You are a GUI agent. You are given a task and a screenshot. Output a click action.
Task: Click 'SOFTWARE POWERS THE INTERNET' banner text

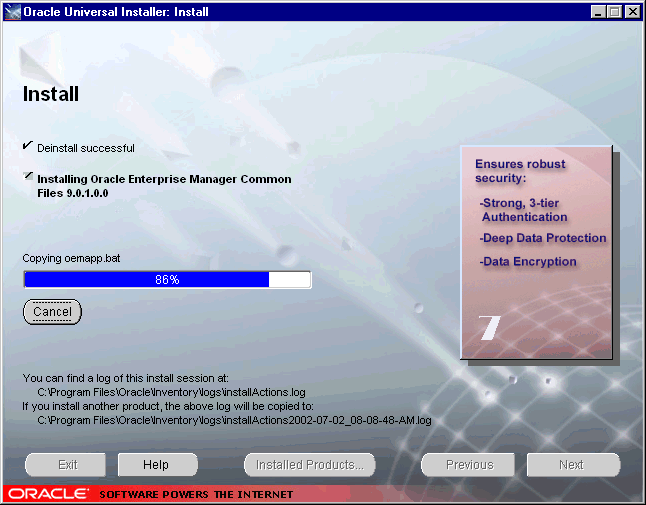pos(196,494)
